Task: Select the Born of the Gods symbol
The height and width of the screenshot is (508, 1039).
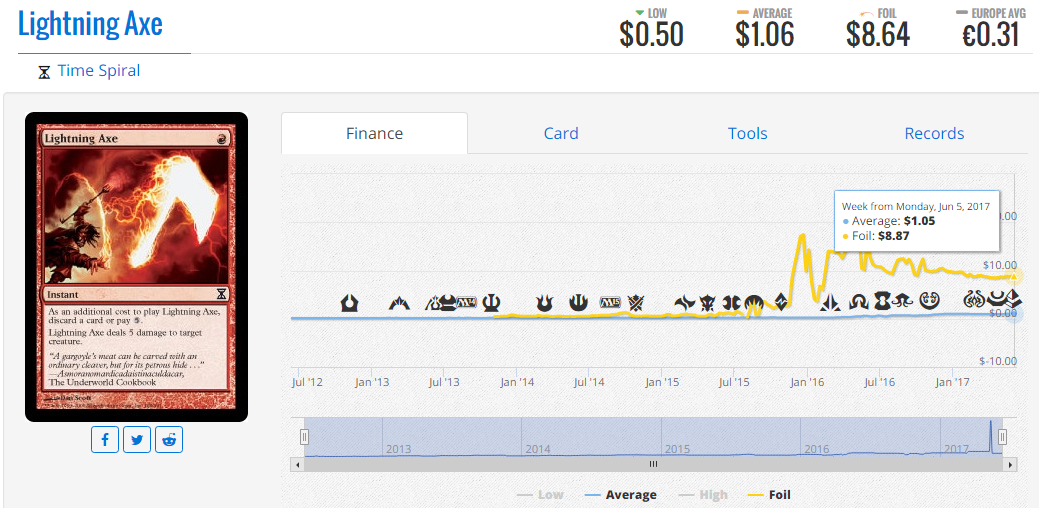Action: 545,303
